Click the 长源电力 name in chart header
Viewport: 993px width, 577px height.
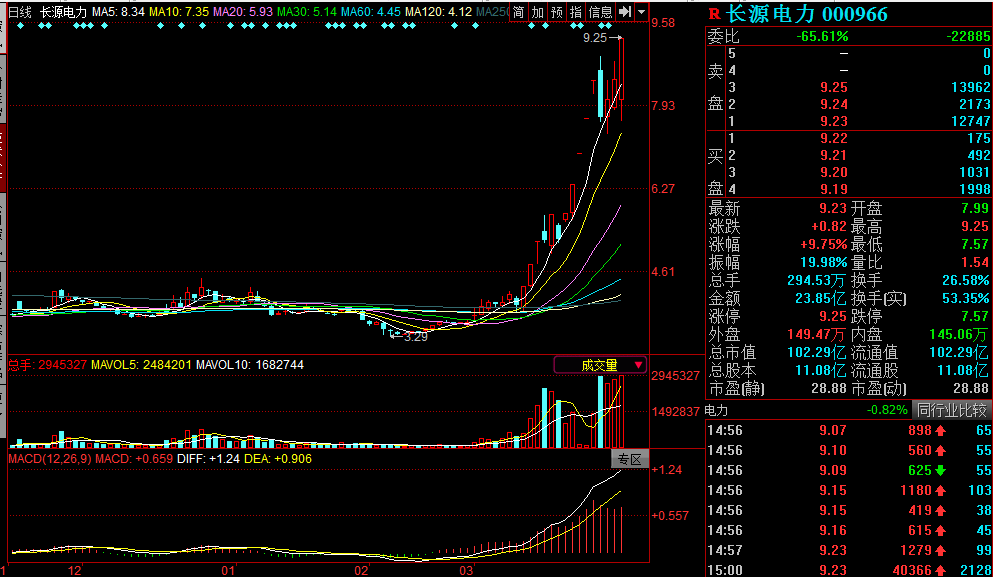pos(63,12)
